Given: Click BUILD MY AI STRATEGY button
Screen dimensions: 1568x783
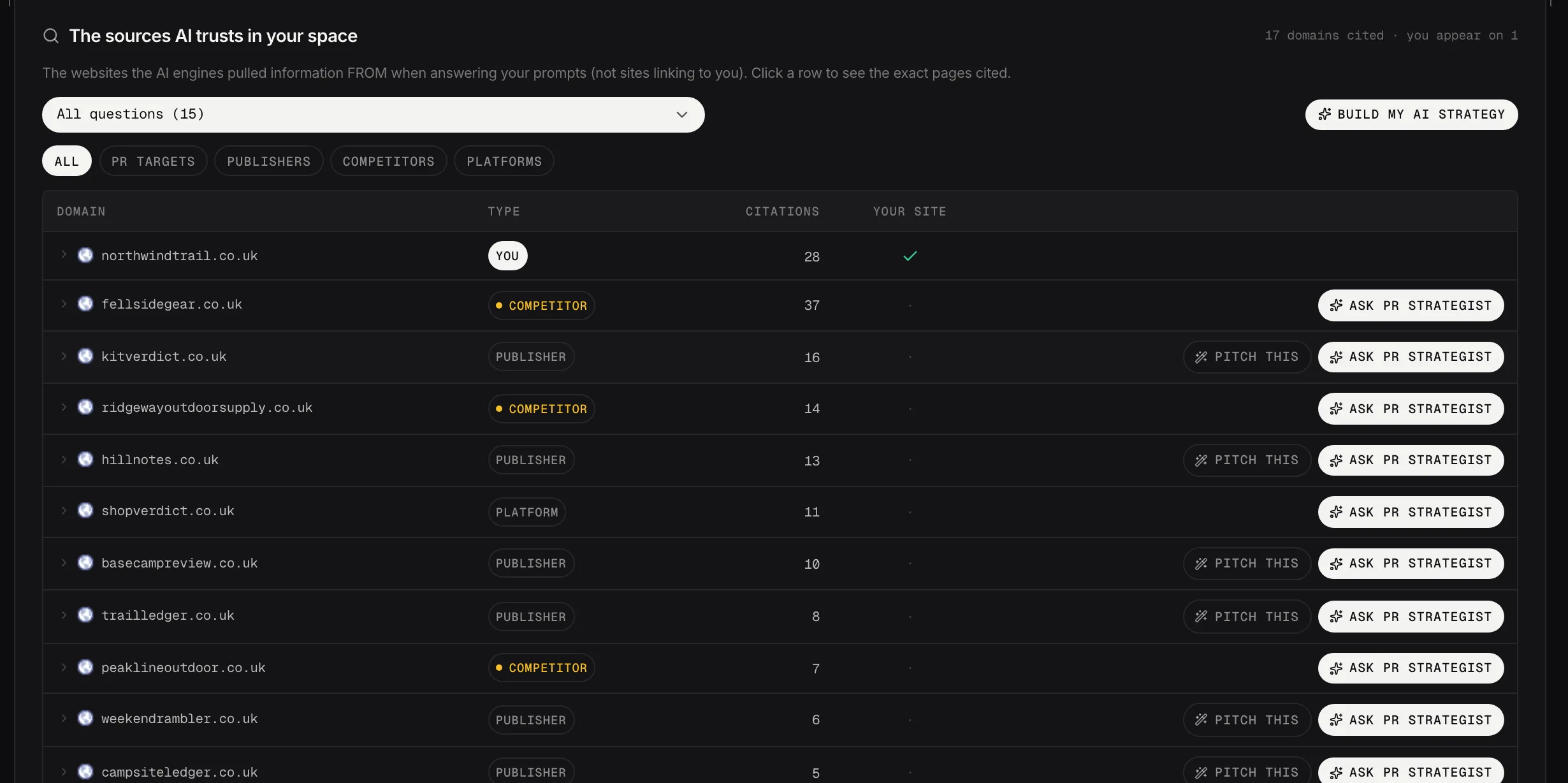Looking at the screenshot, I should coord(1412,115).
